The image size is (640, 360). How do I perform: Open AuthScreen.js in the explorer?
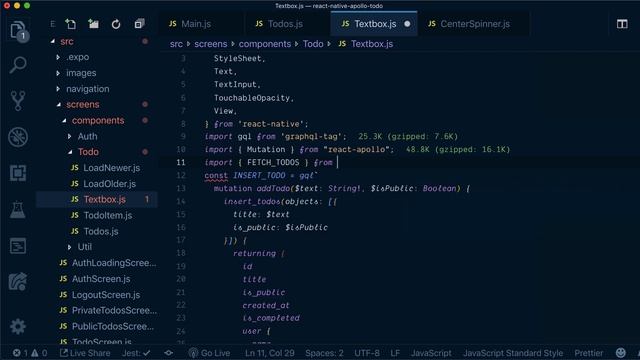tap(101, 279)
